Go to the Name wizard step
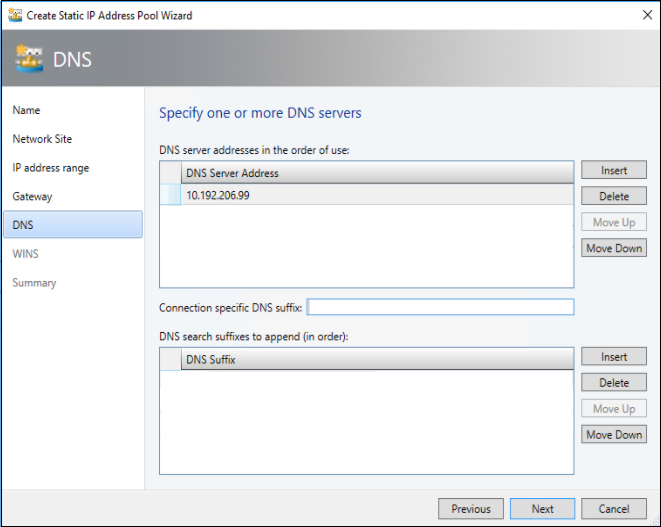 26,110
